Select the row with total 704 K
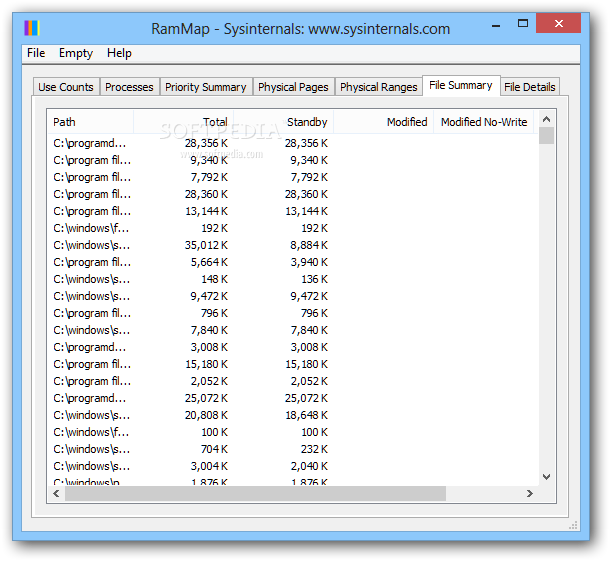Viewport: 610px width, 561px height. point(293,449)
